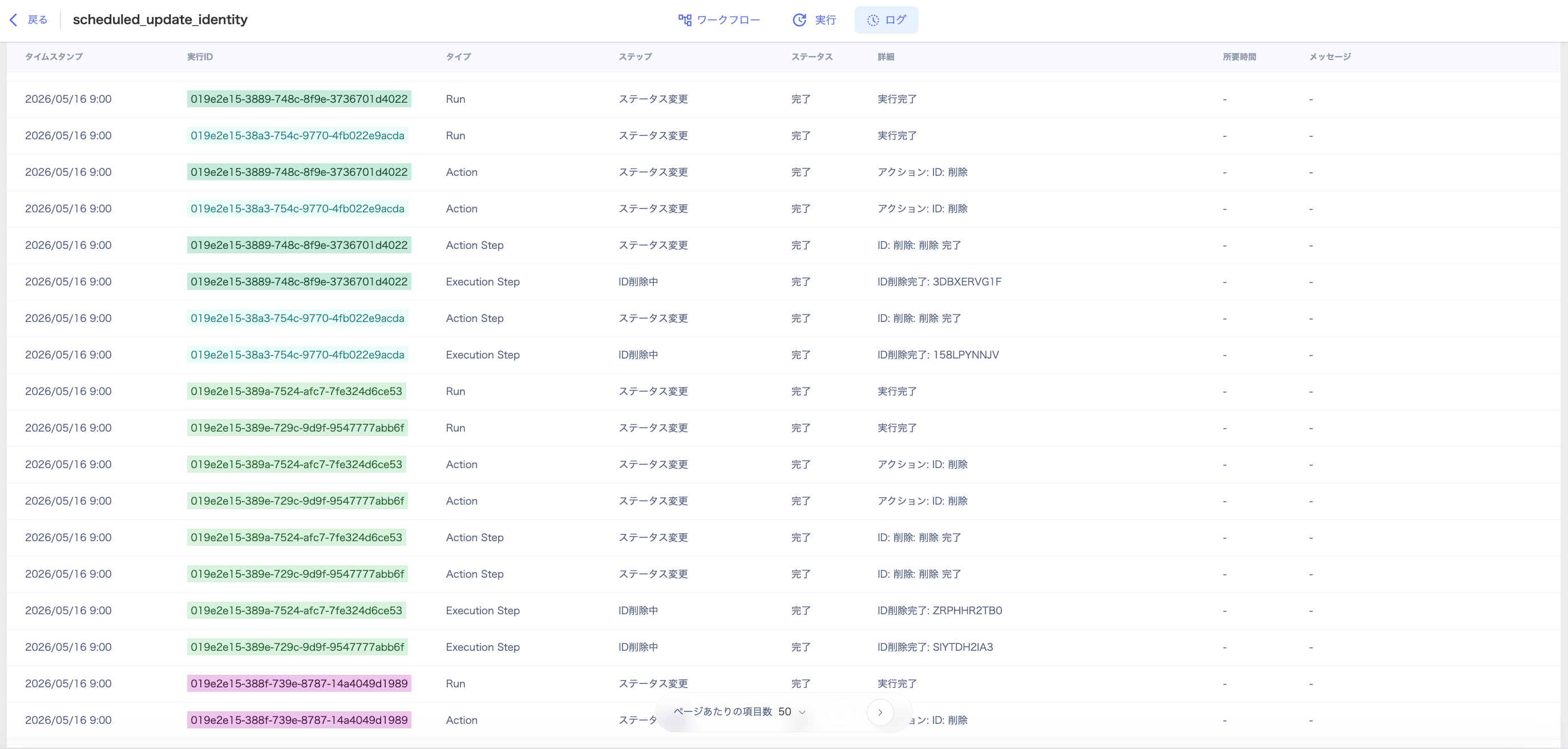Click run ID in SIYTDH2IA3 row
Image resolution: width=1568 pixels, height=749 pixels.
pyautogui.click(x=297, y=647)
